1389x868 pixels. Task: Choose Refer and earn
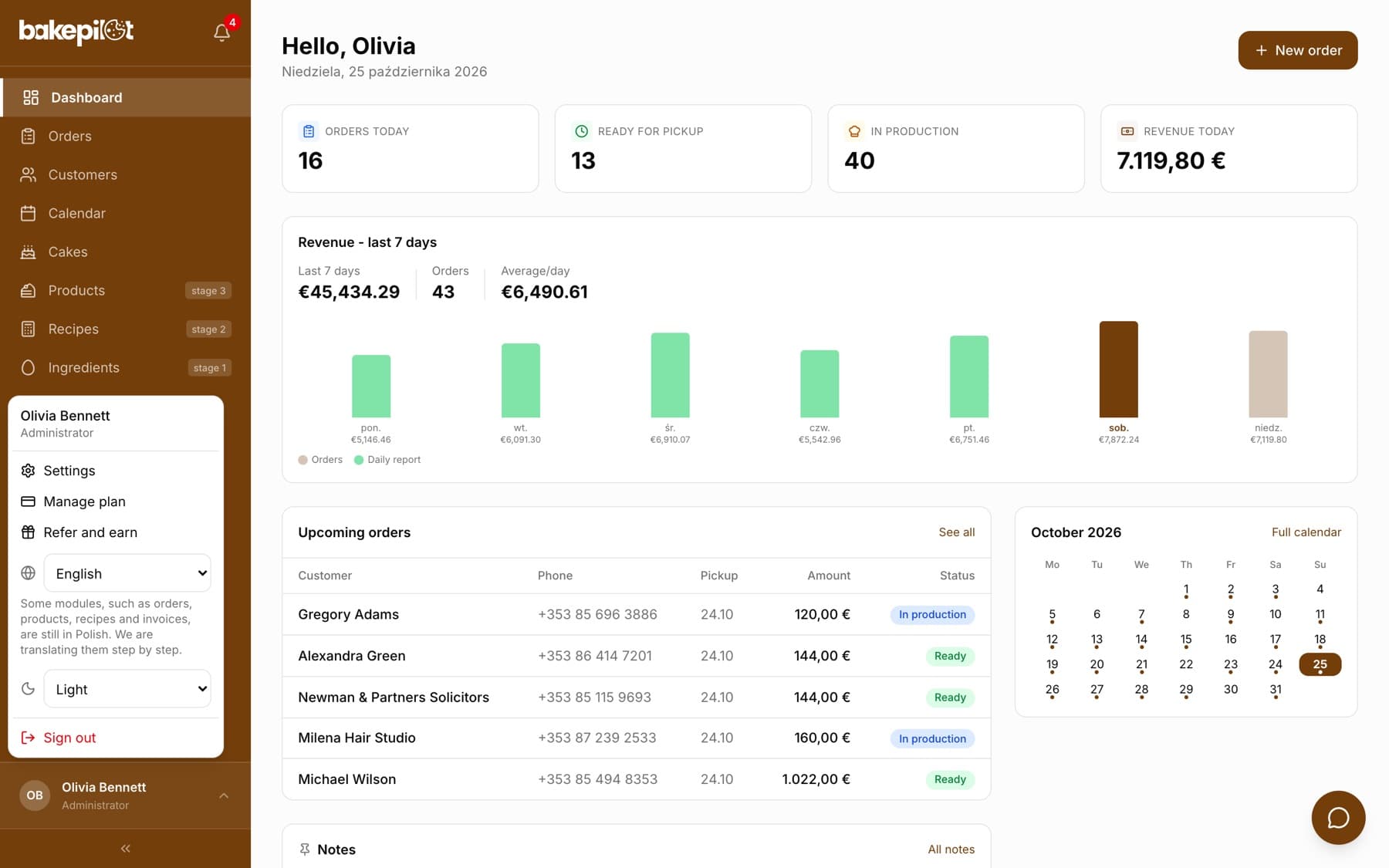pyautogui.click(x=116, y=532)
